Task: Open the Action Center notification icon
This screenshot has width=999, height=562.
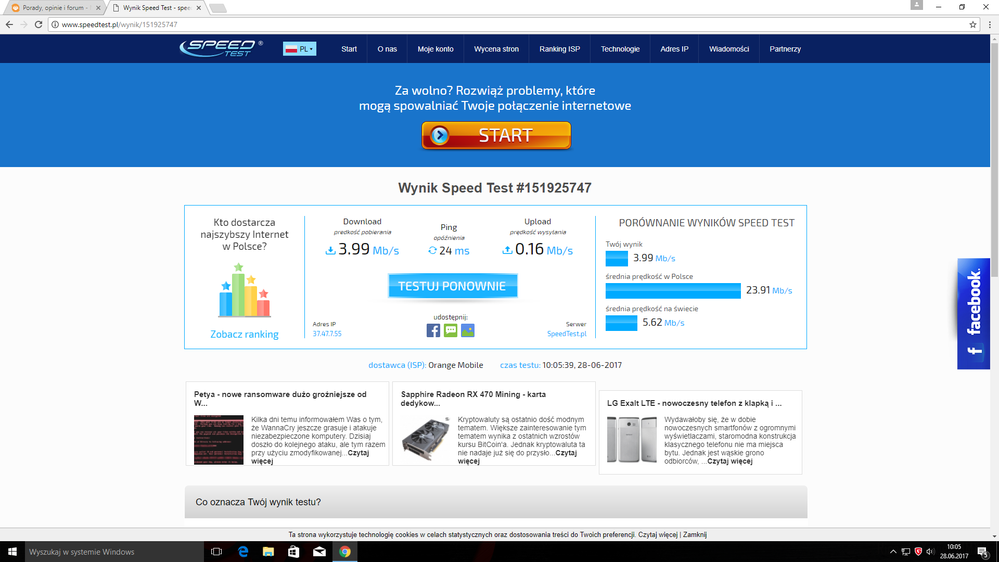Action: 983,552
